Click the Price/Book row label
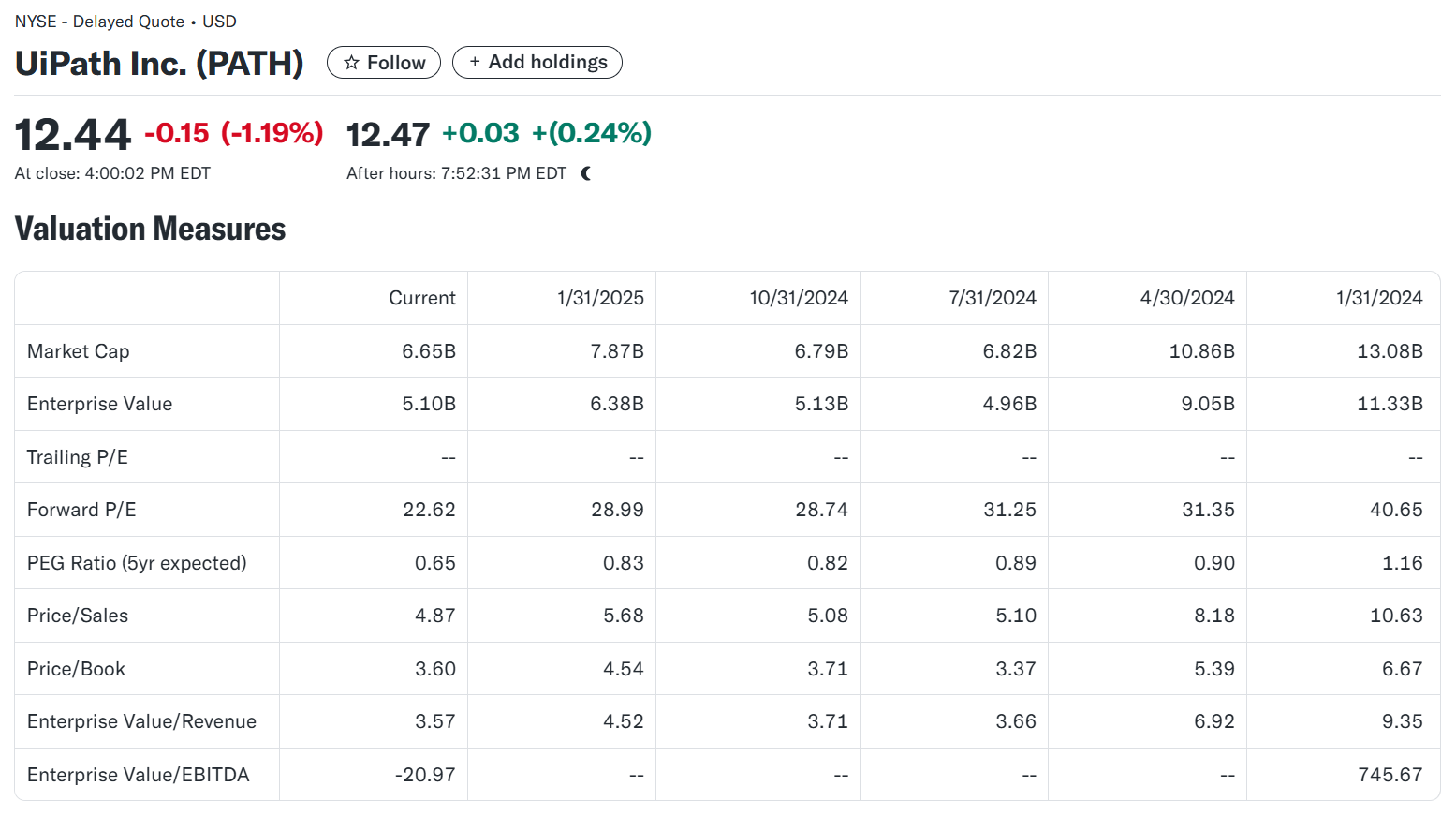This screenshot has height=816, width=1456. pos(76,669)
